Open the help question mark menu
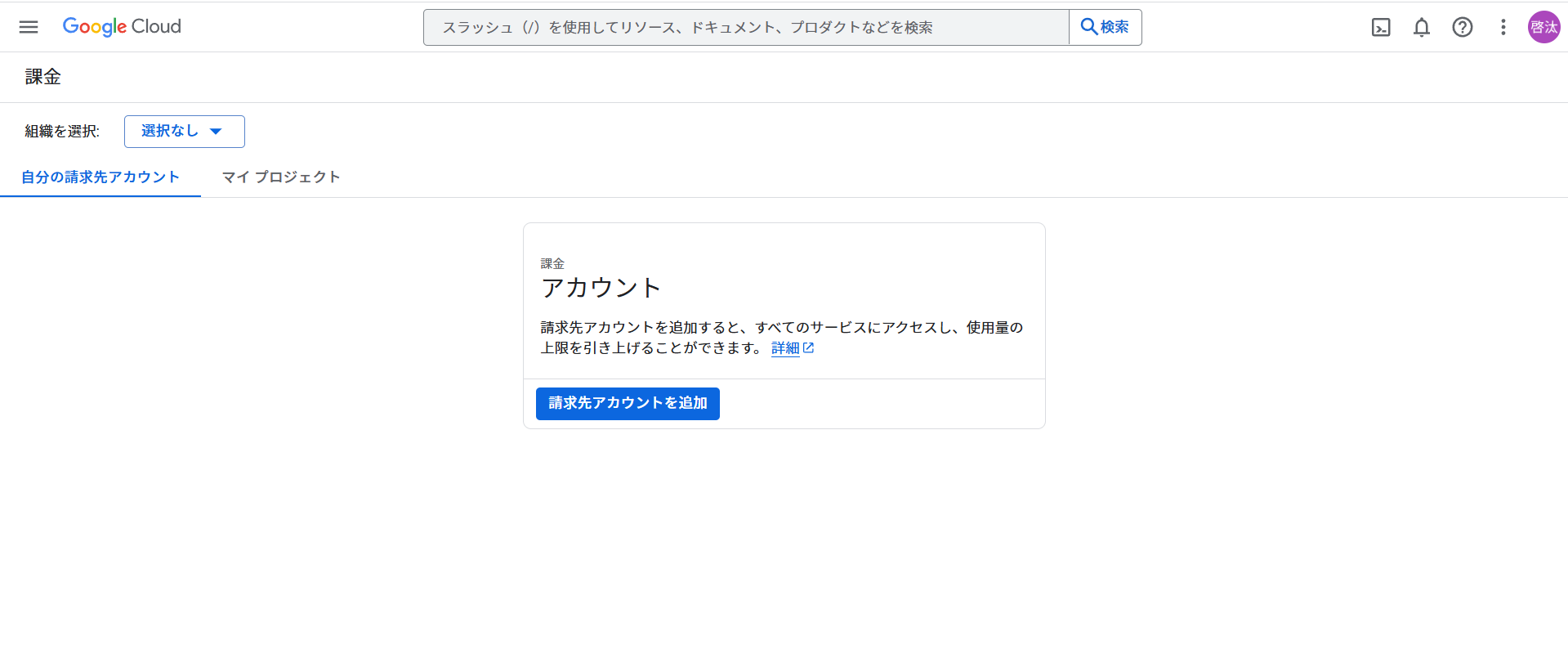This screenshot has height=663, width=1568. pyautogui.click(x=1463, y=27)
